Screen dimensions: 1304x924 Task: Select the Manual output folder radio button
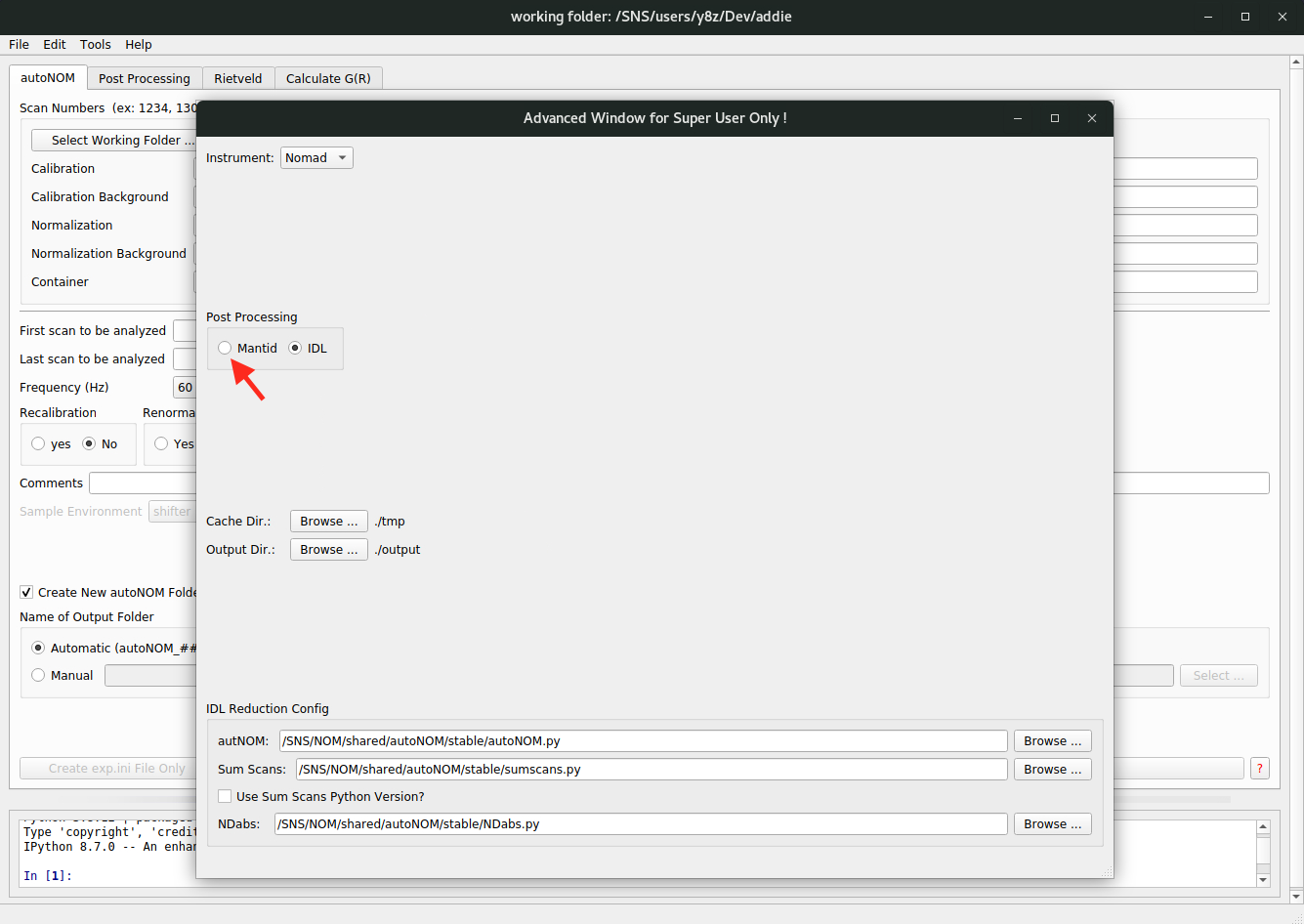coord(39,676)
